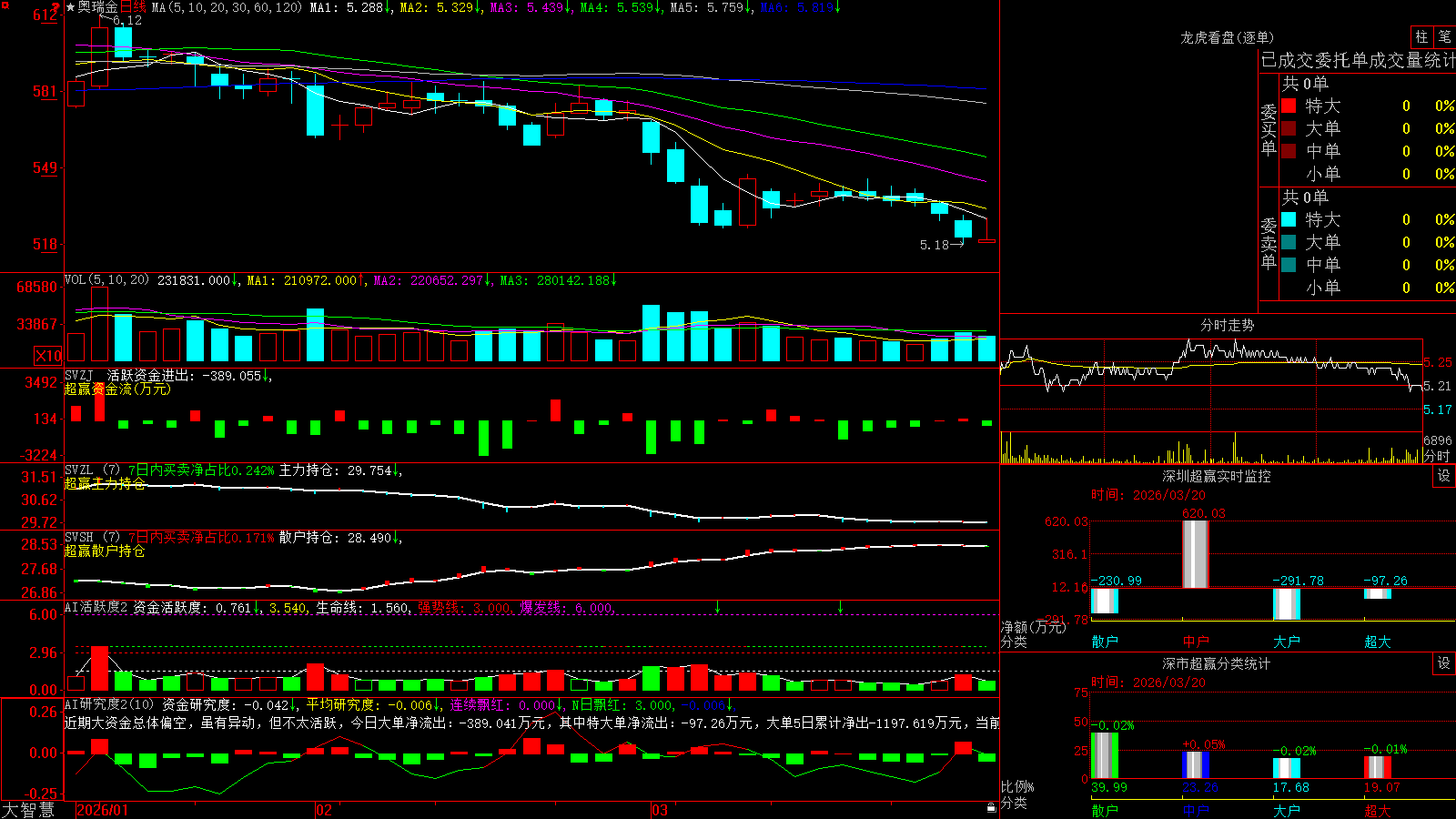This screenshot has width=1456, height=819.
Task: Click the 中户 label in 深圳超赢实时监控
Action: 1196,642
